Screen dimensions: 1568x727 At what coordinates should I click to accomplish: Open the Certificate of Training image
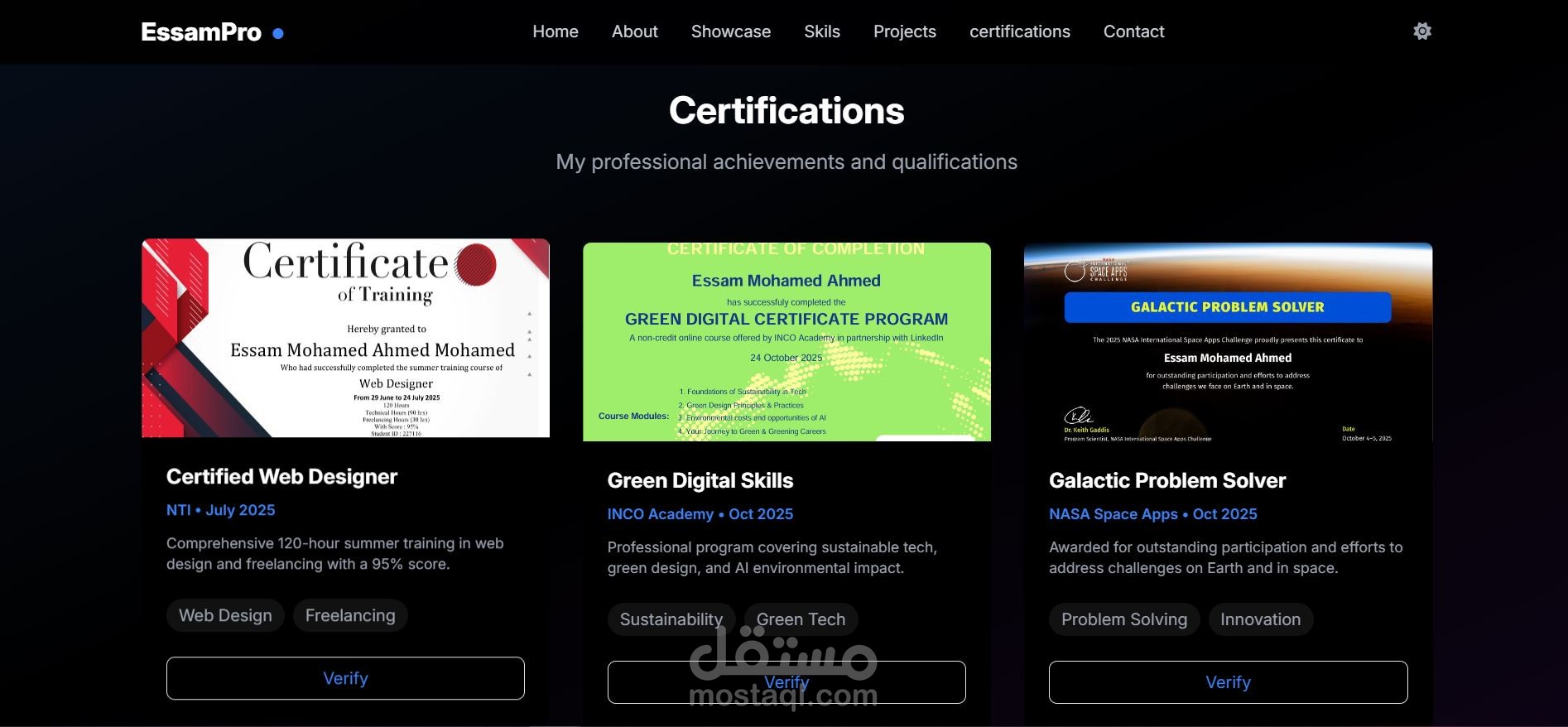pos(345,338)
